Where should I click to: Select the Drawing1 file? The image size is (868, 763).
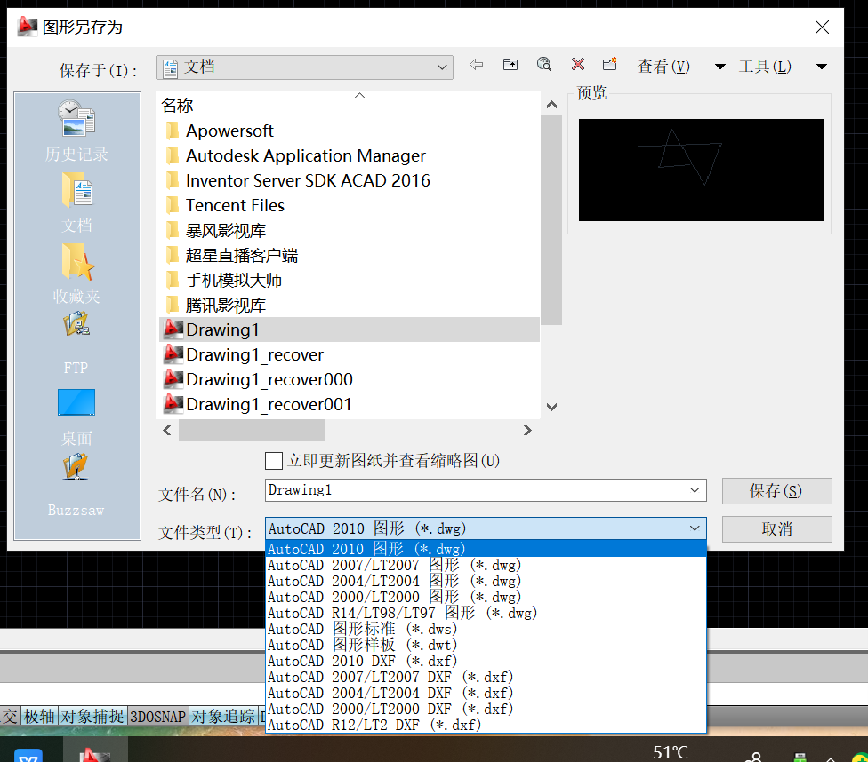349,330
